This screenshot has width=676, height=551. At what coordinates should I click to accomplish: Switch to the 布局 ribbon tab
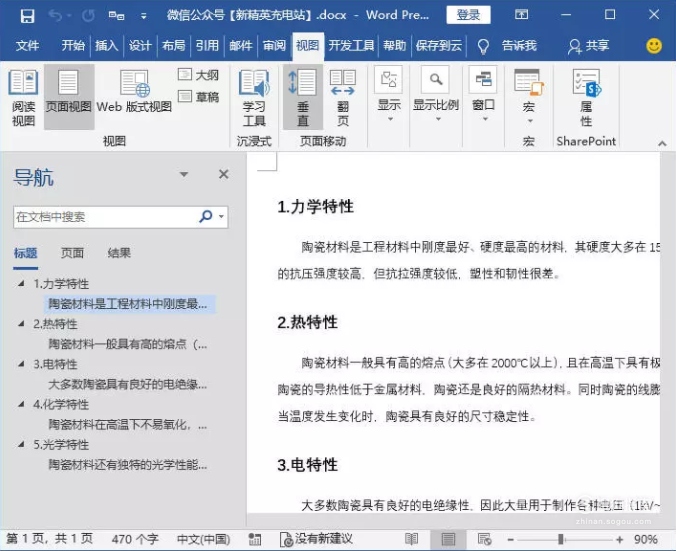point(174,45)
